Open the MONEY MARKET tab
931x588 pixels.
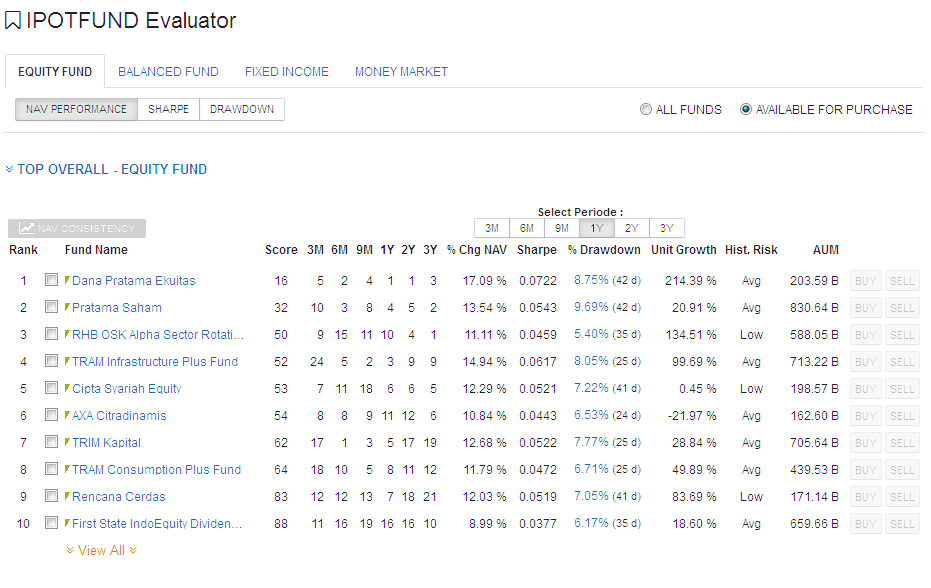pyautogui.click(x=401, y=72)
